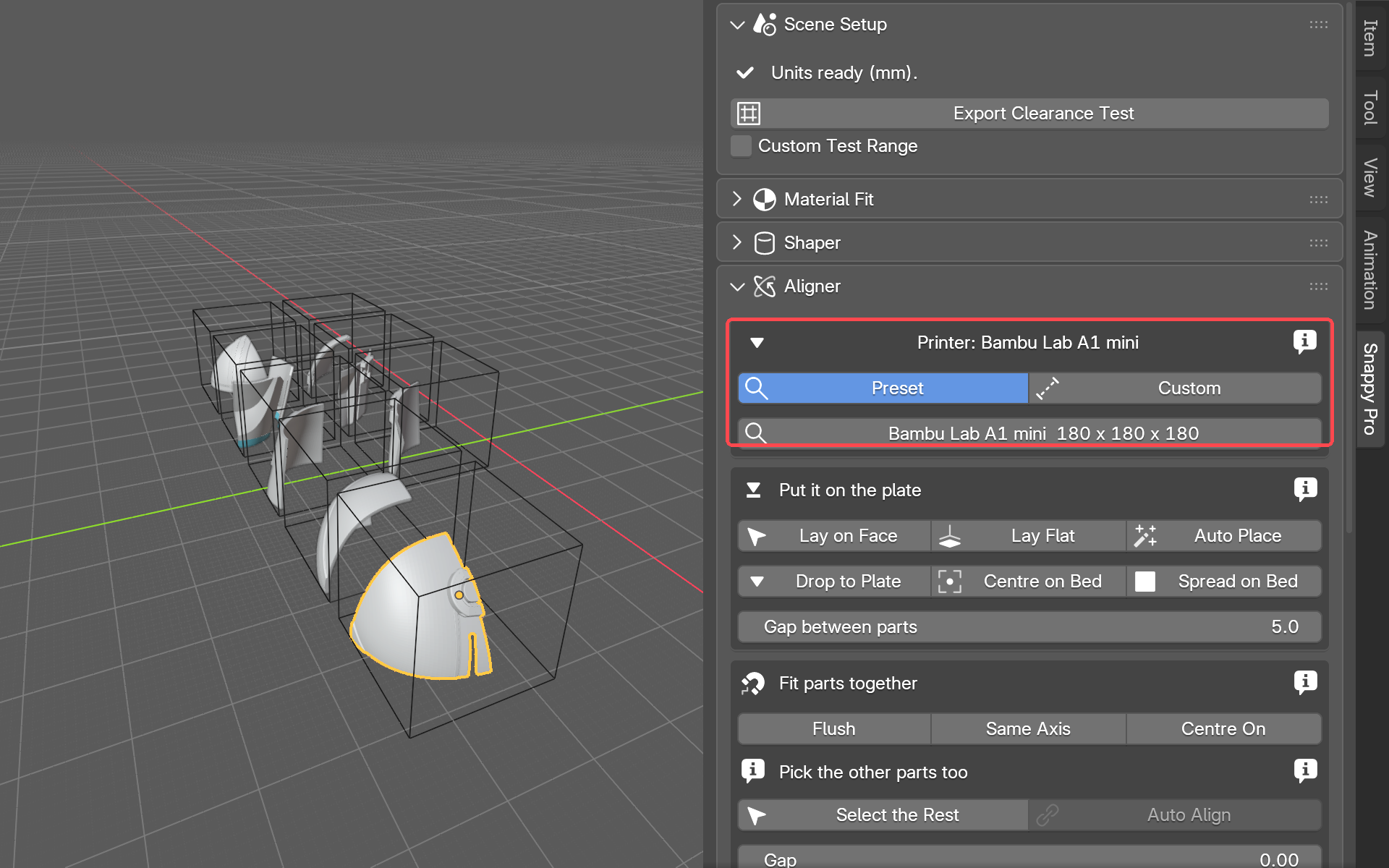The height and width of the screenshot is (868, 1389).
Task: Expand the Material Fit panel
Action: [x=737, y=199]
